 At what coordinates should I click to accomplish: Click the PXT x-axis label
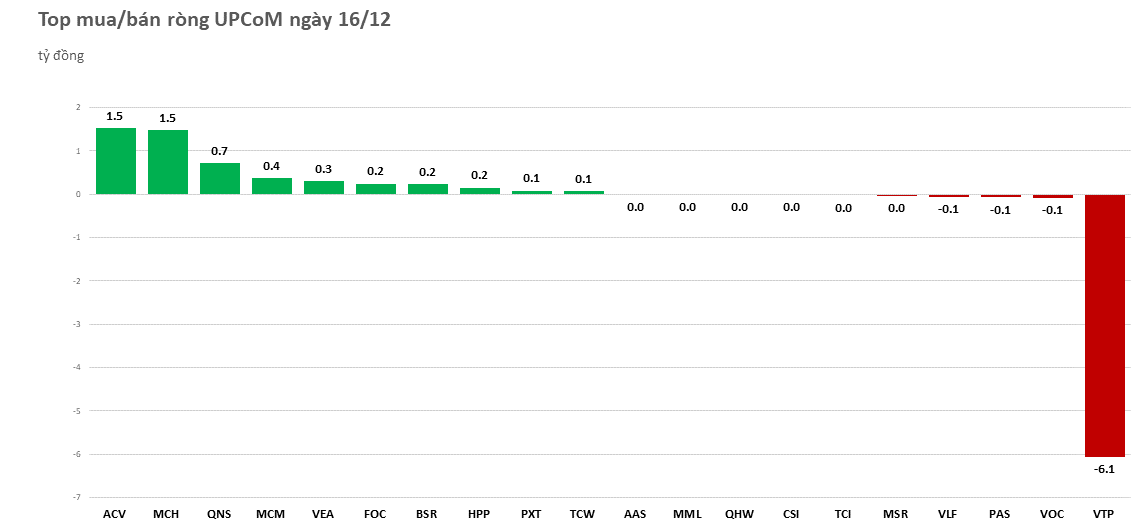[x=531, y=514]
